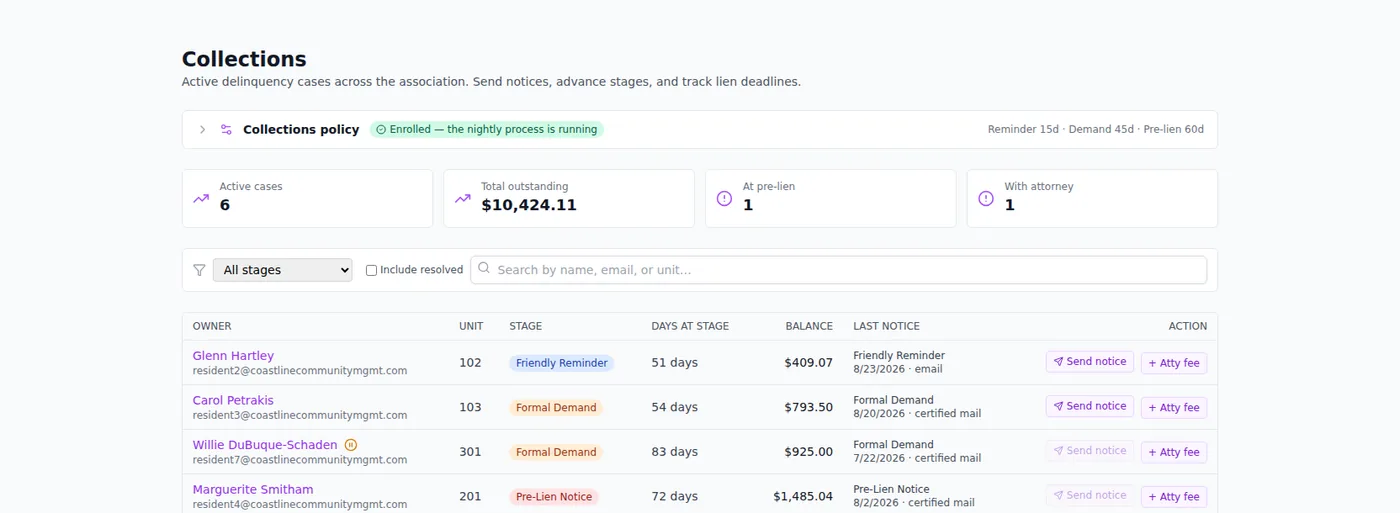Click resident2@coastlinecommunitymgmt.com email
Viewport: 1400px width, 513px height.
click(x=300, y=371)
